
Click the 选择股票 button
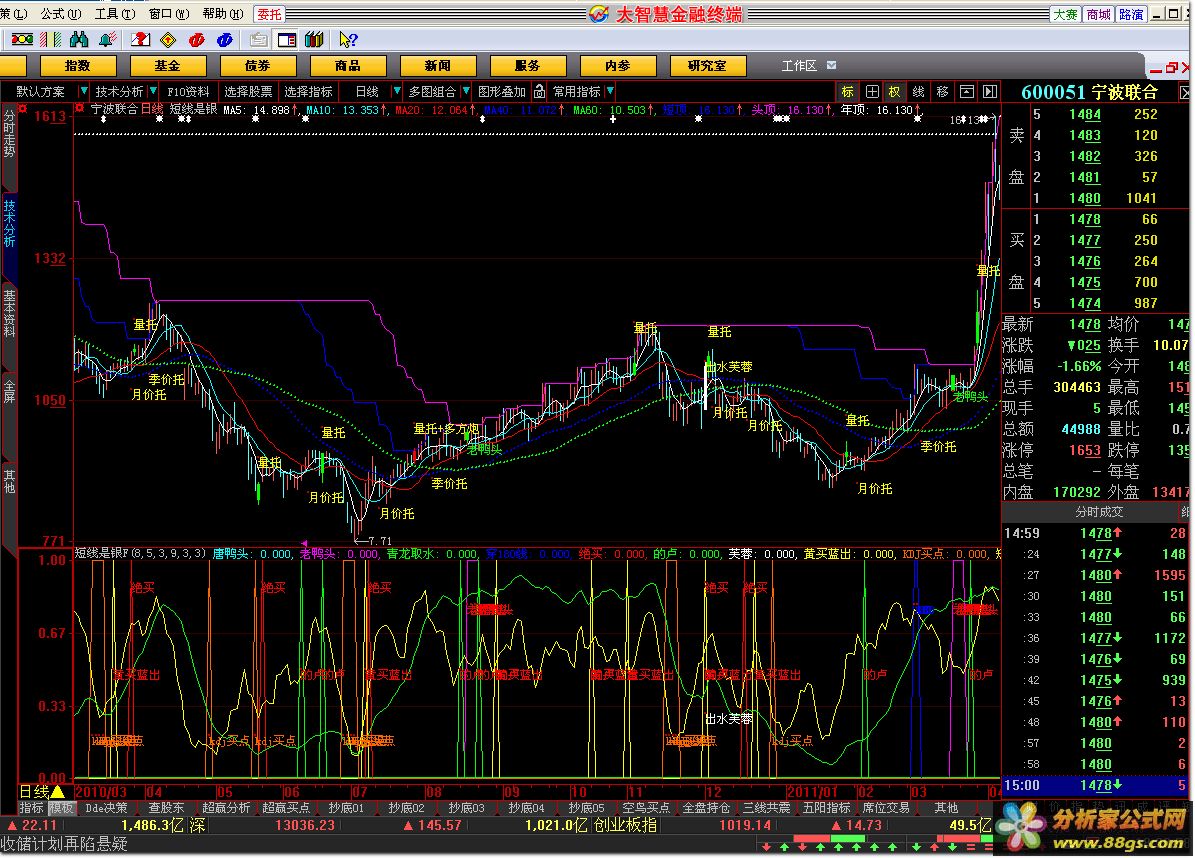tap(248, 91)
